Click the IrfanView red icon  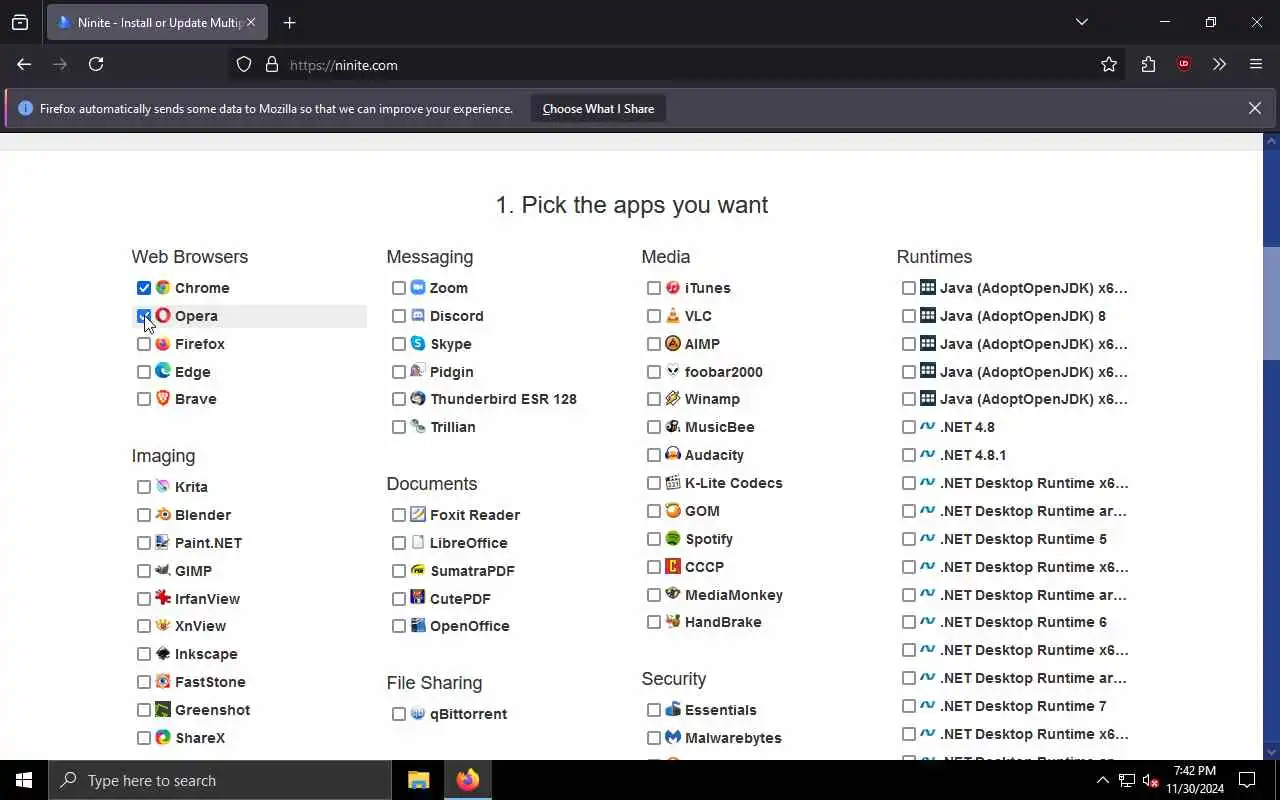click(163, 599)
